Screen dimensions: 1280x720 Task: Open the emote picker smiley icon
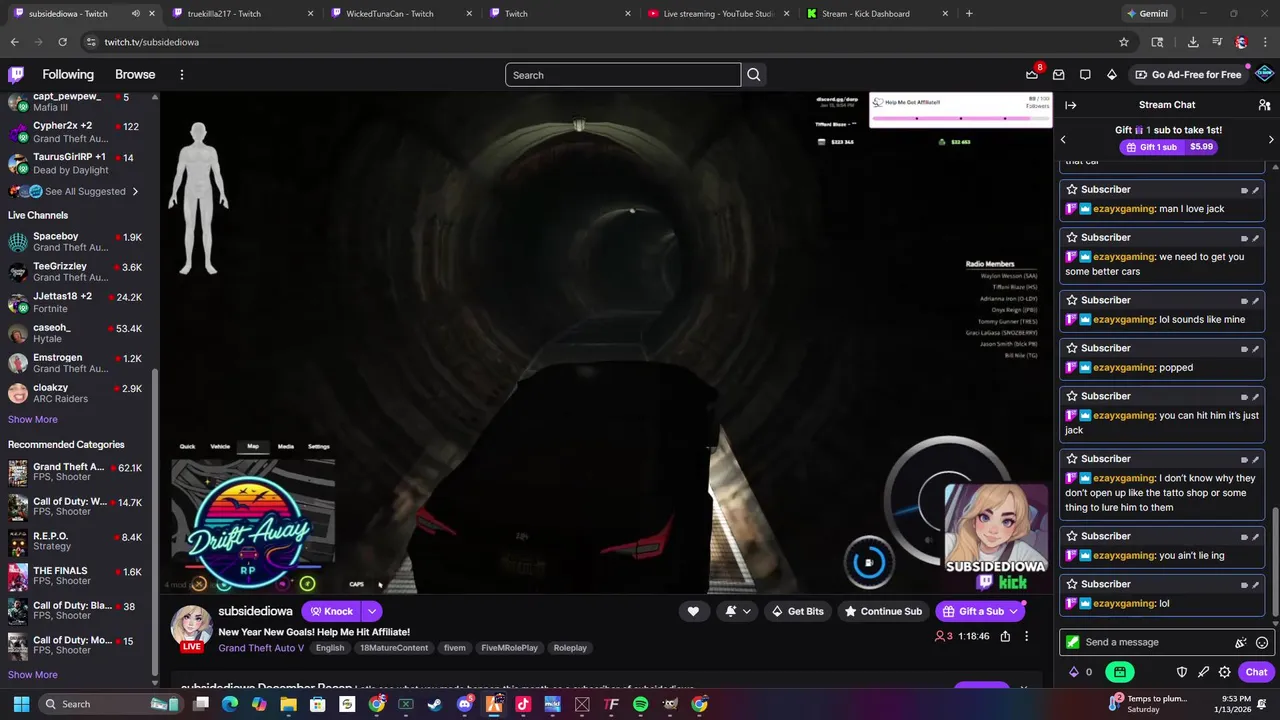[1262, 642]
